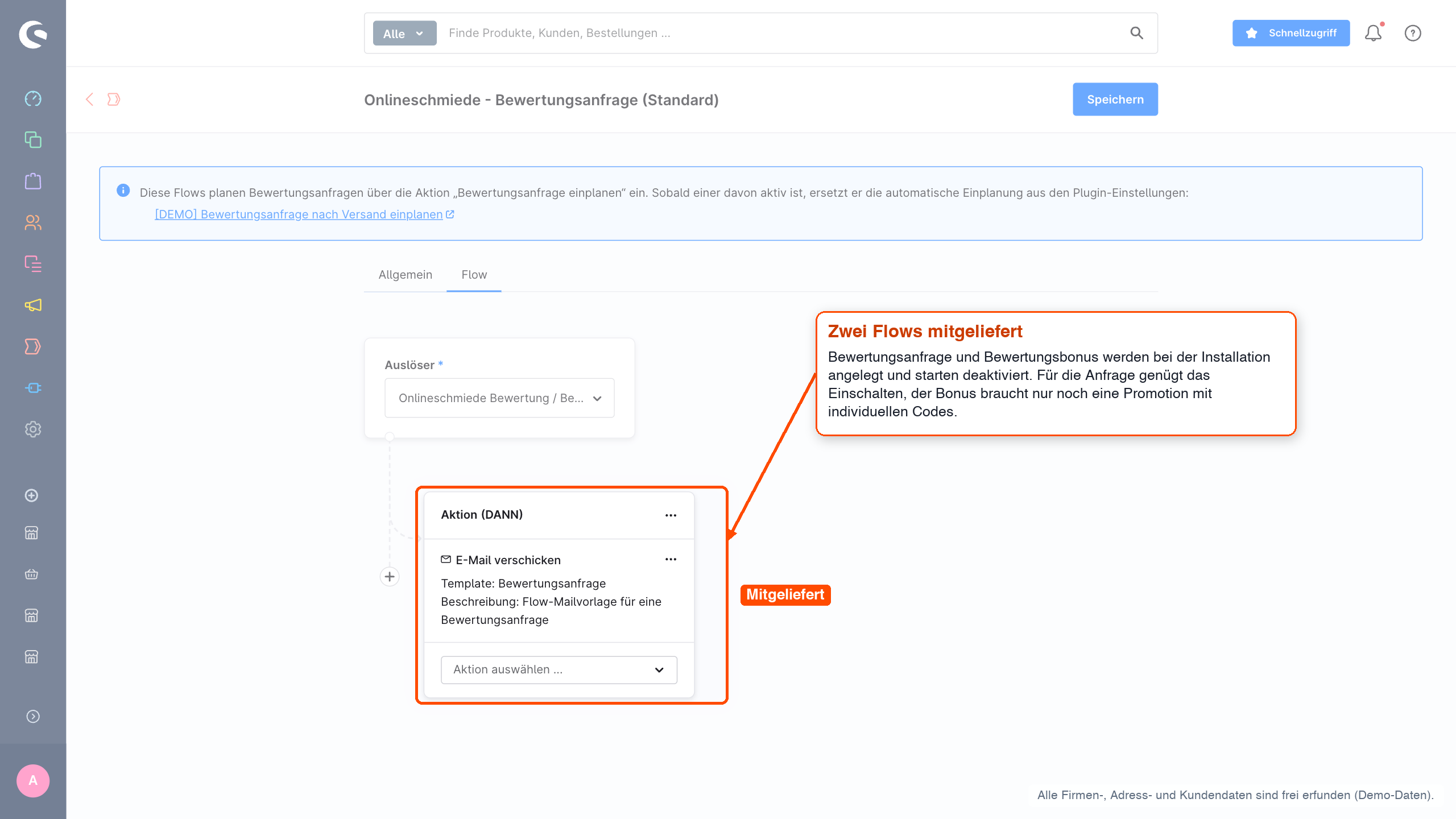Click the Template: Bewertungsanfrage text

(523, 584)
